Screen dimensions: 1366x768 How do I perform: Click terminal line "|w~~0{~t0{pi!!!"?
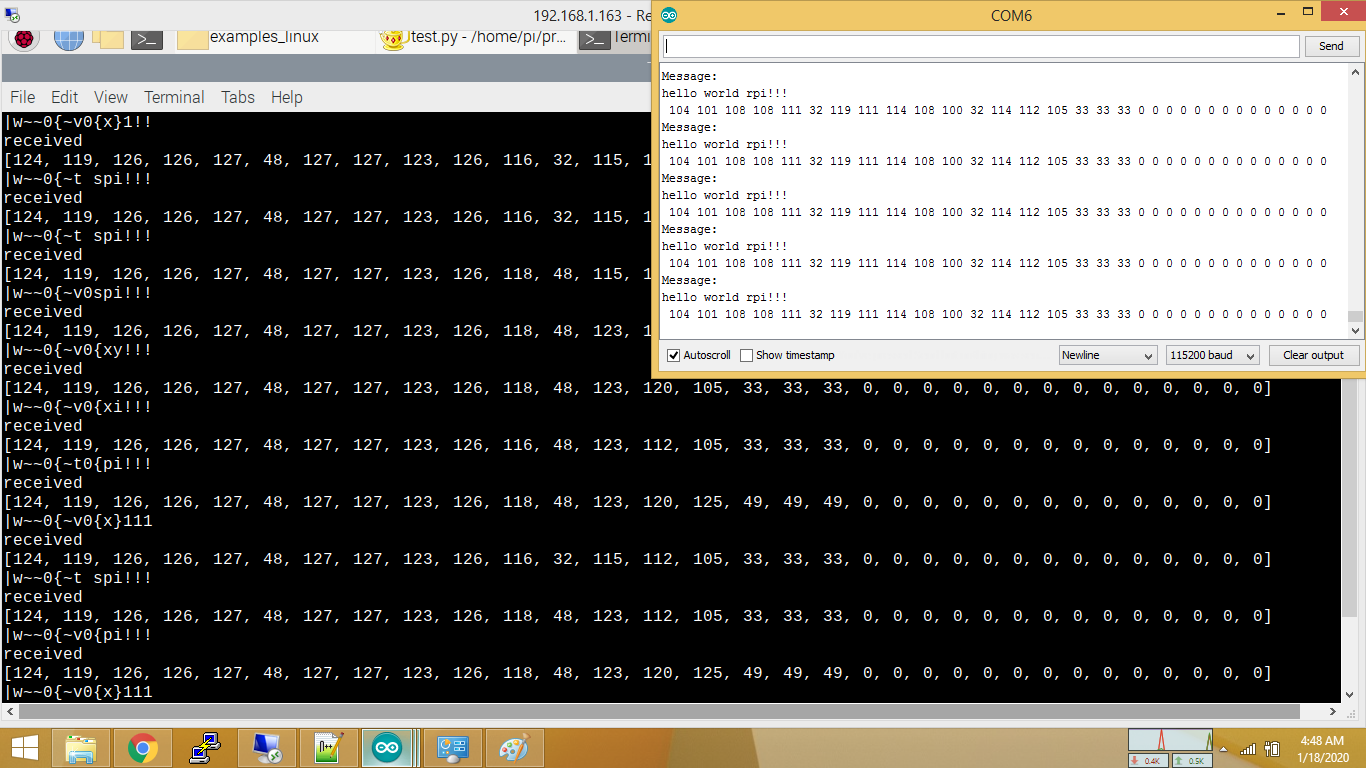point(78,464)
